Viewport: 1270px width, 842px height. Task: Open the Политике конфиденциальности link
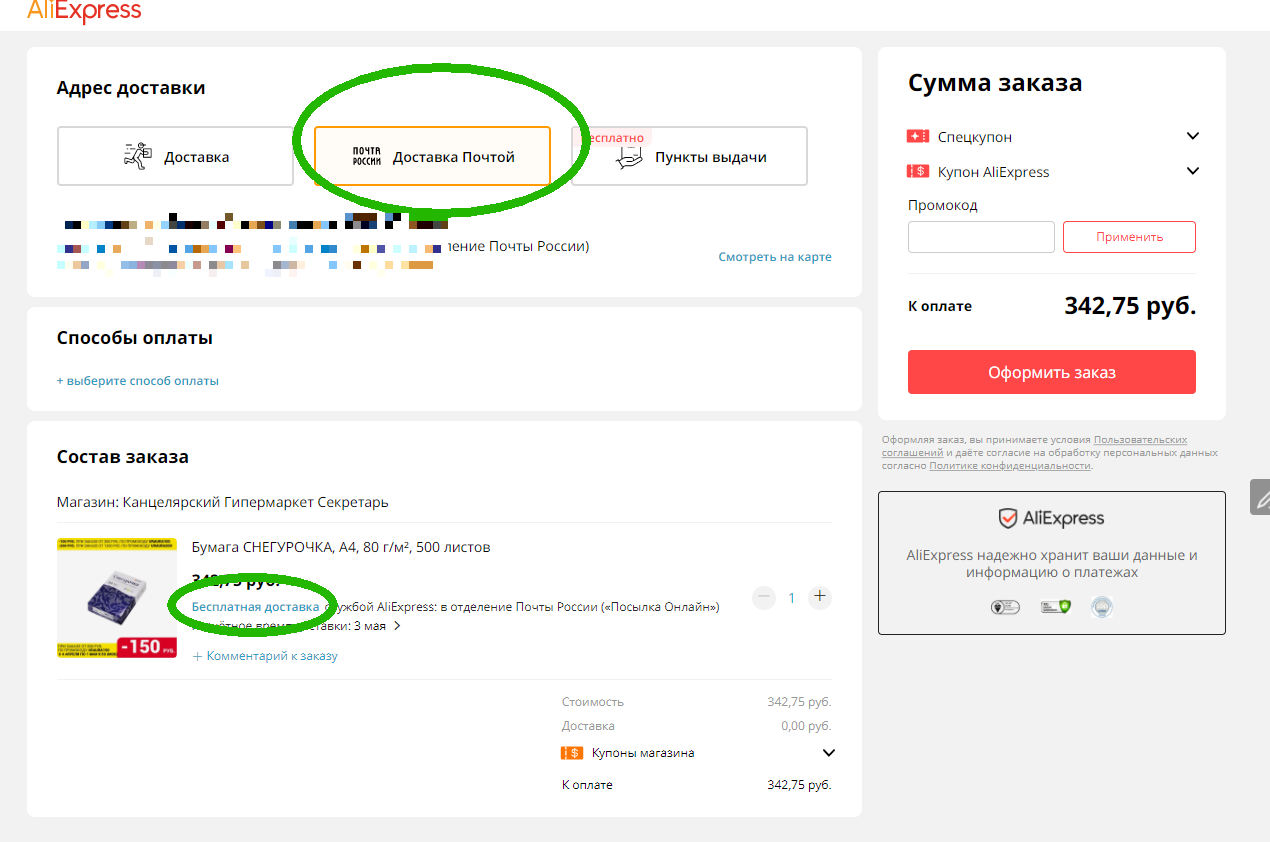coord(1009,466)
